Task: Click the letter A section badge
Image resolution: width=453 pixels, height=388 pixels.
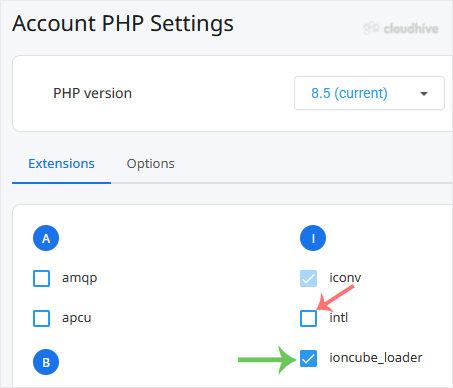Action: pos(46,238)
